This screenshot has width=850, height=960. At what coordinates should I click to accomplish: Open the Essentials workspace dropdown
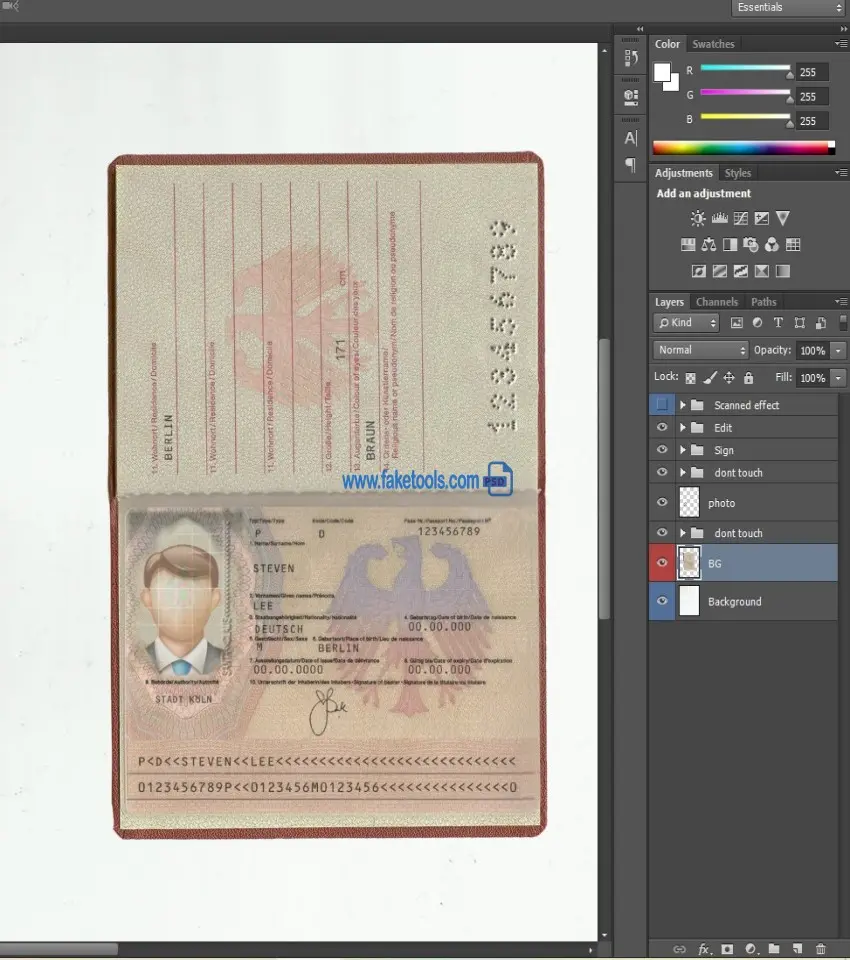tap(789, 8)
